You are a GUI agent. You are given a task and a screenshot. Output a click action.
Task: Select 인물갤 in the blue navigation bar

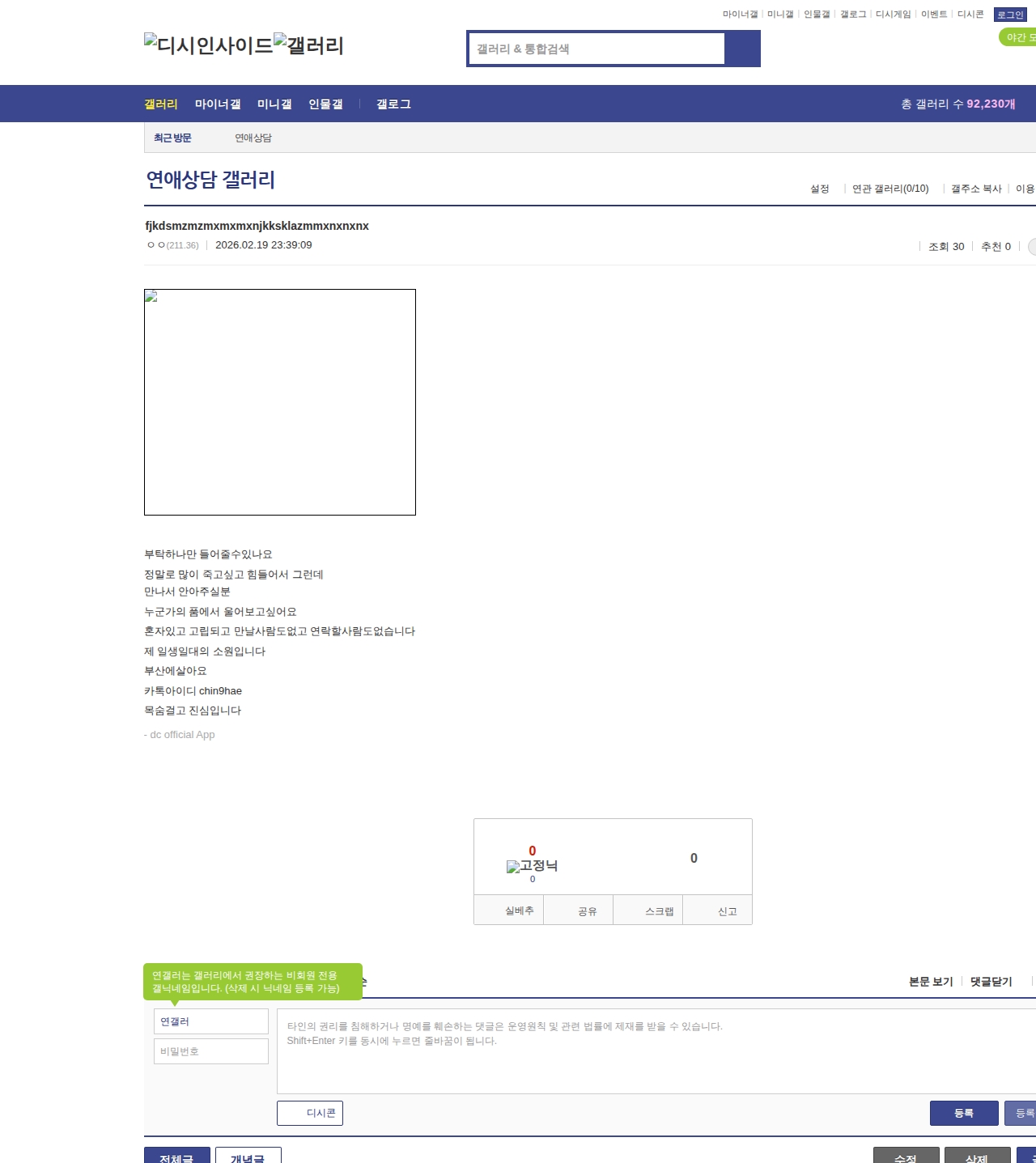(x=325, y=104)
